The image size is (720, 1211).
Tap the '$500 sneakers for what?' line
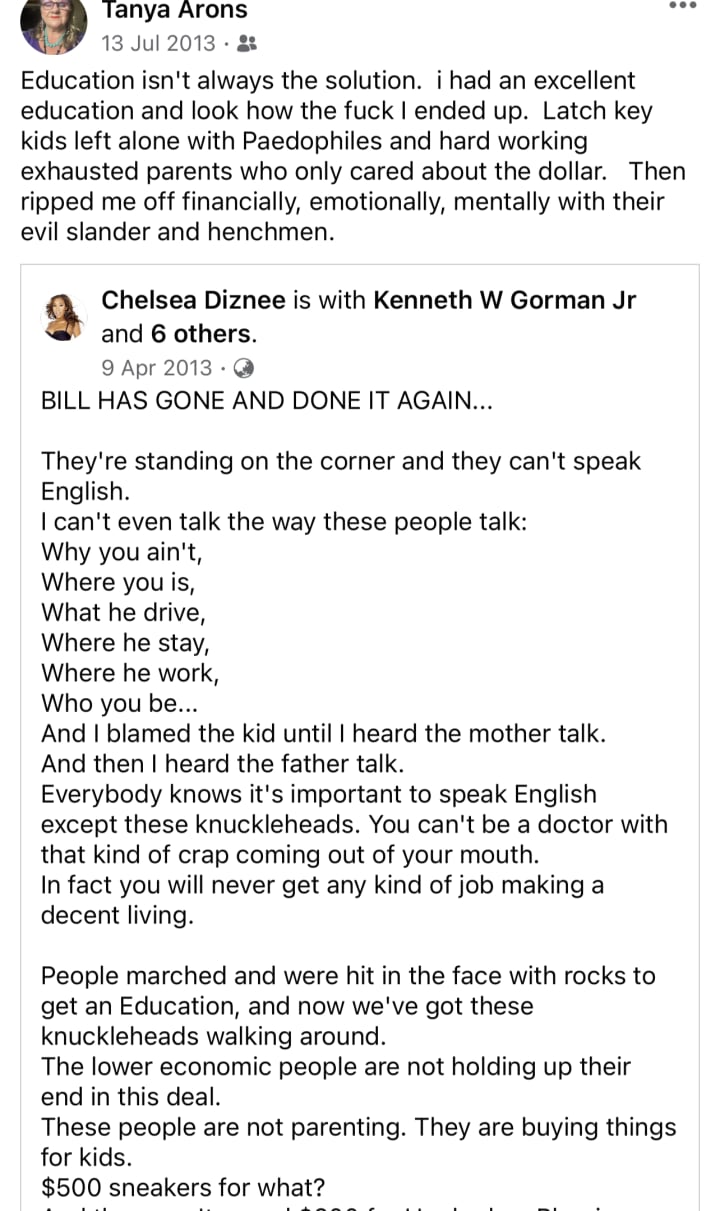click(x=183, y=1188)
